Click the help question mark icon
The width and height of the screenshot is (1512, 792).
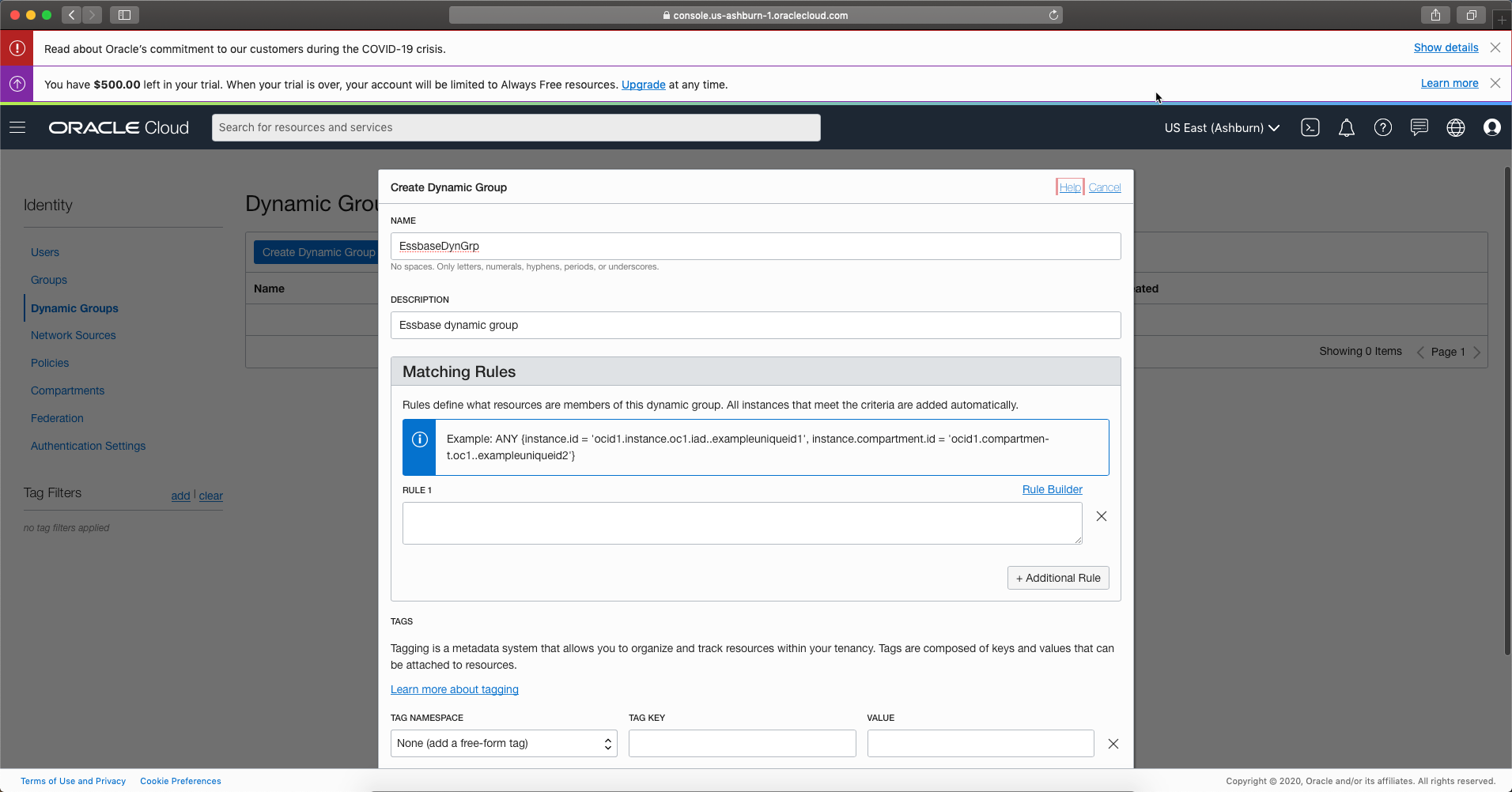tap(1382, 127)
